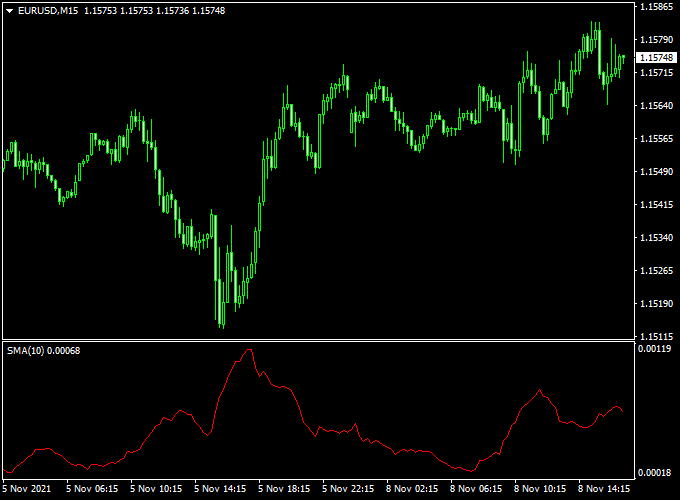Image resolution: width=680 pixels, height=500 pixels.
Task: Select the price scale value 1.15565
Action: (x=657, y=139)
